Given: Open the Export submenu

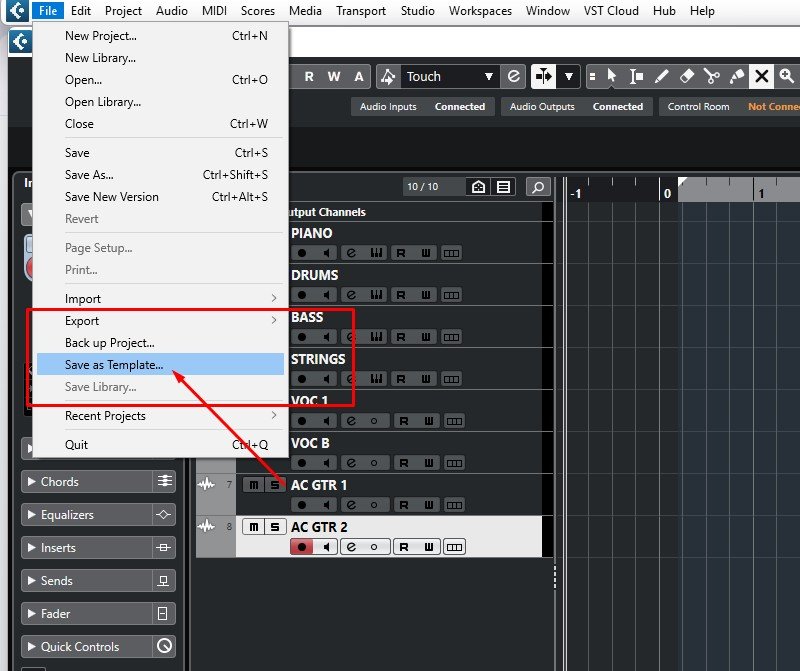Looking at the screenshot, I should point(160,320).
